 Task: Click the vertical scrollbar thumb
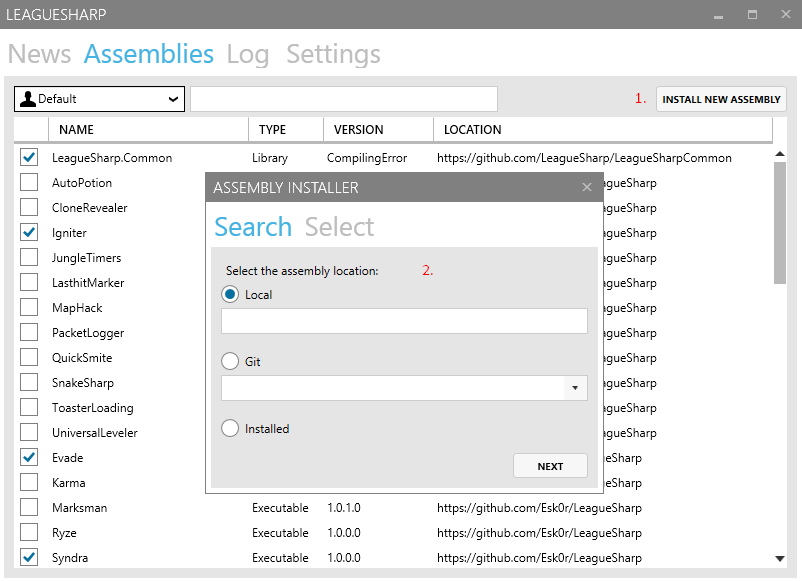tap(779, 223)
